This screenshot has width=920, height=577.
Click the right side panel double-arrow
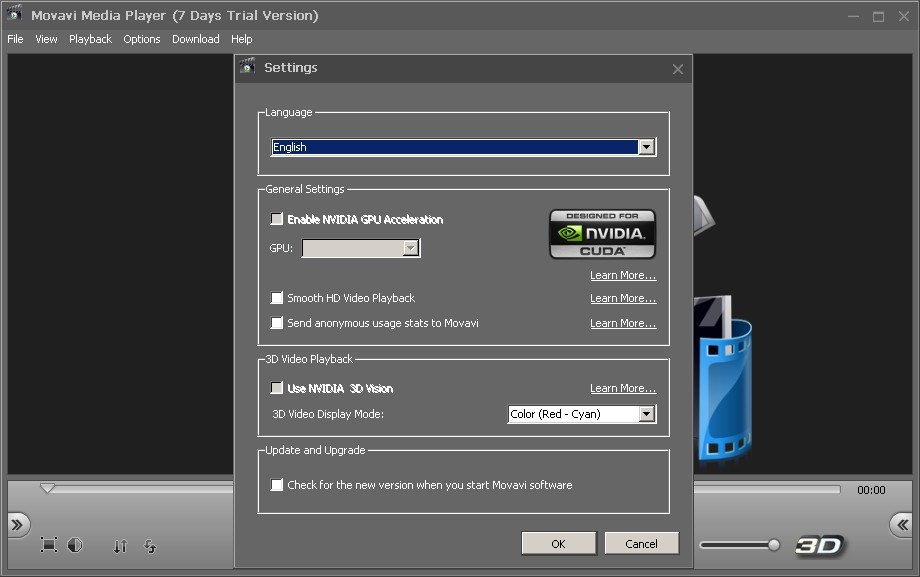pyautogui.click(x=902, y=525)
